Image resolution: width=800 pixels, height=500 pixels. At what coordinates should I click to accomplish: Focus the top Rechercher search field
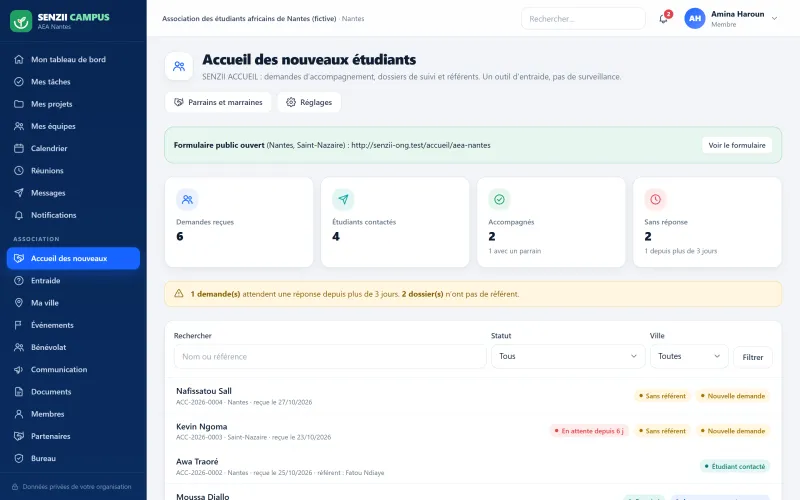[x=583, y=19]
